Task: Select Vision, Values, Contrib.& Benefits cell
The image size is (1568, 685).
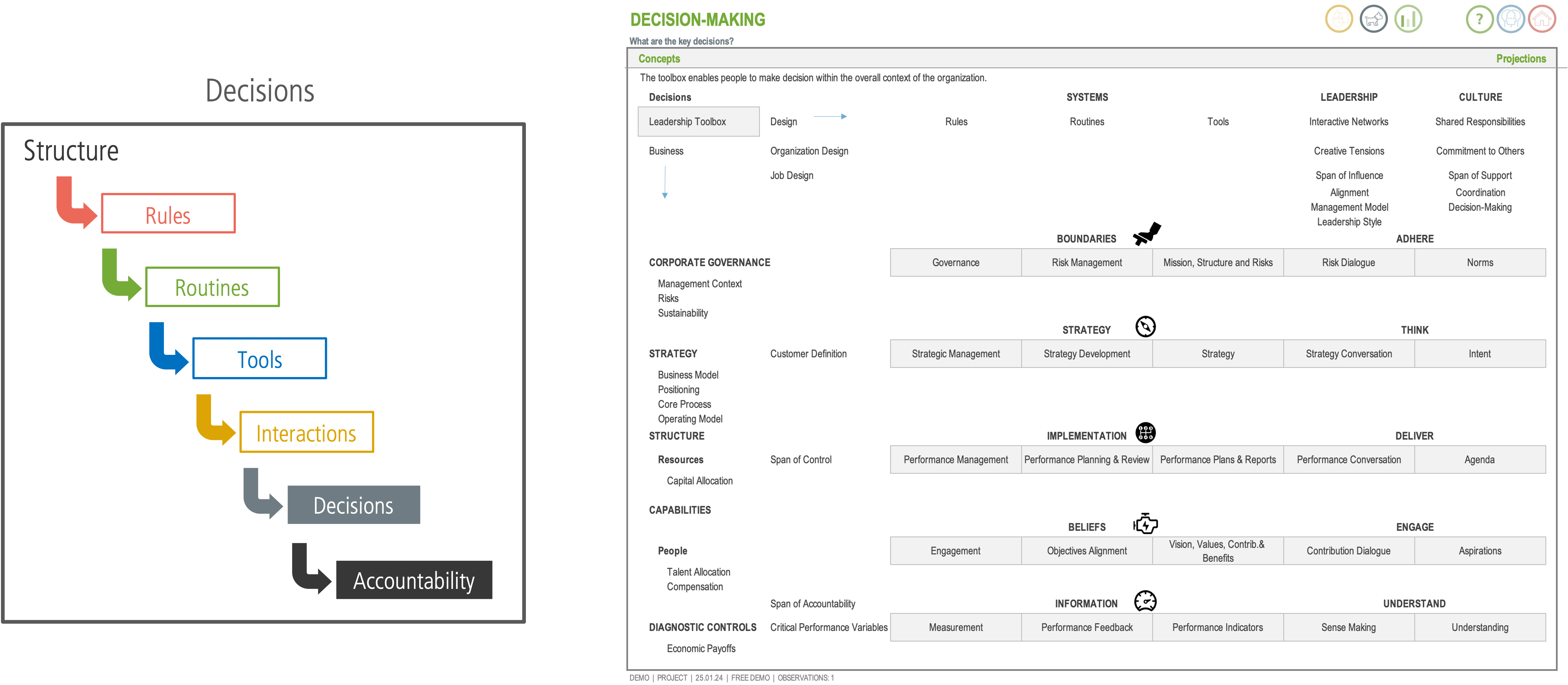Action: tap(1217, 551)
